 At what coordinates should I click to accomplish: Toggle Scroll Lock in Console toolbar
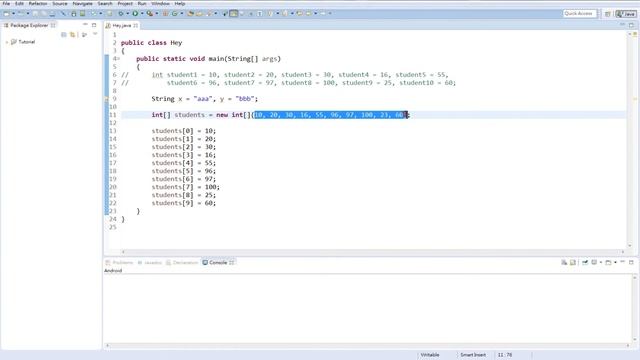(573, 262)
